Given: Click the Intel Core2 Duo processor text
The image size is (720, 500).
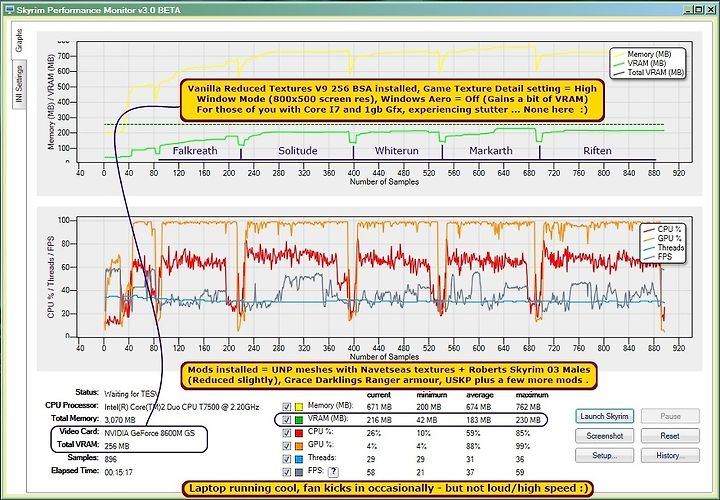Looking at the screenshot, I should pos(182,407).
